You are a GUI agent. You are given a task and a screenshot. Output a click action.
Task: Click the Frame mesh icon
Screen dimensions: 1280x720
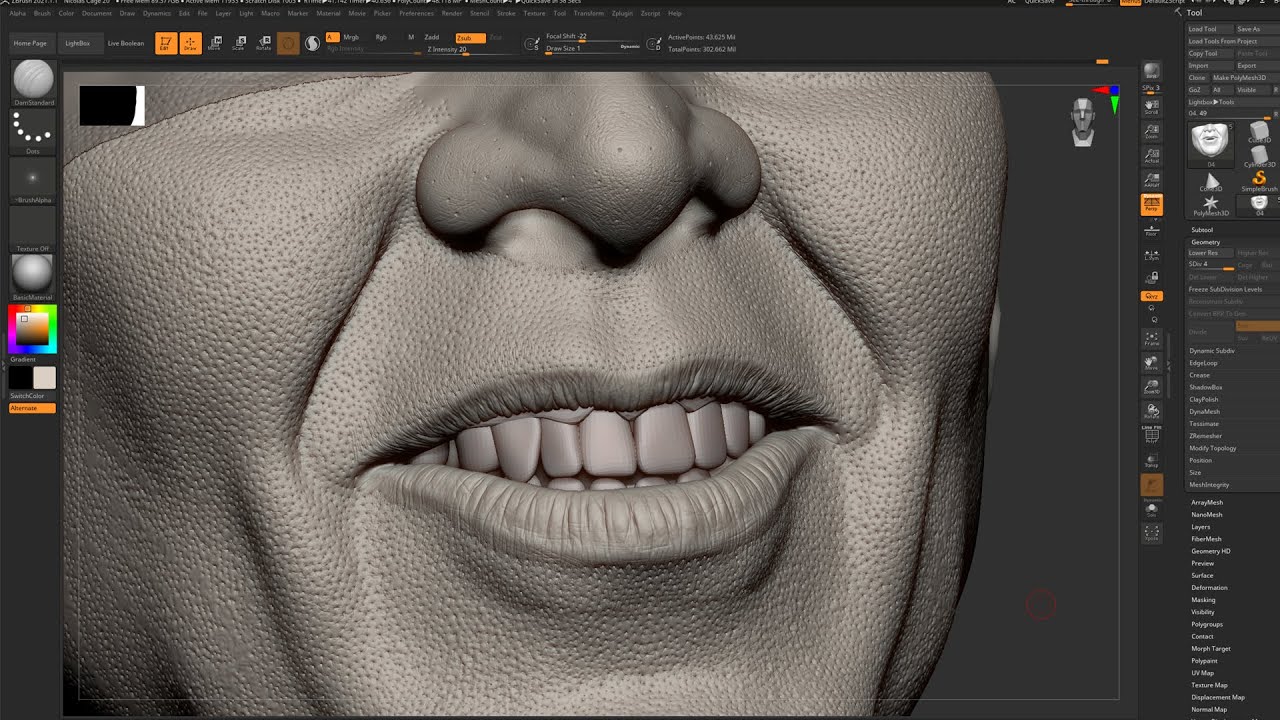pyautogui.click(x=1151, y=338)
